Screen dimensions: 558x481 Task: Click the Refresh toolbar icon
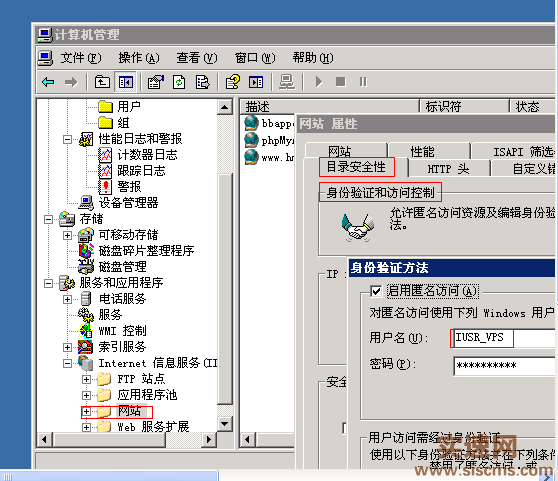click(x=179, y=82)
